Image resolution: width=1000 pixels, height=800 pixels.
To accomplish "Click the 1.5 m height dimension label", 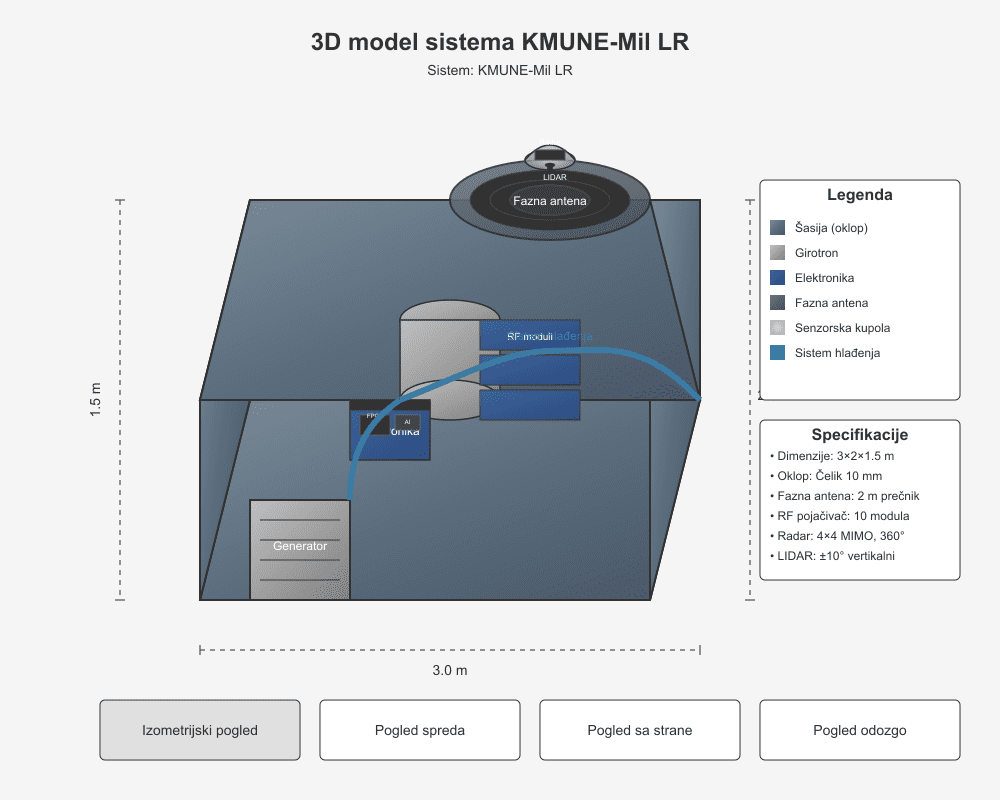I will click(x=96, y=400).
